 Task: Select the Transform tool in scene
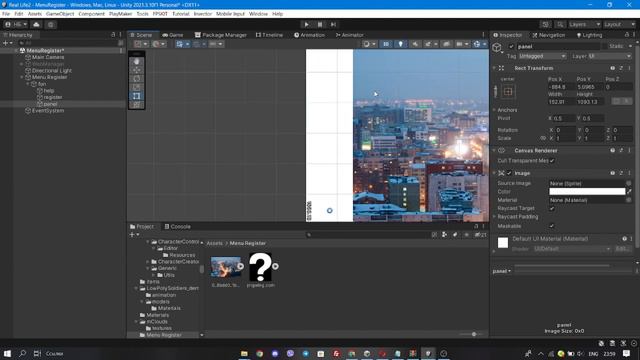137,105
